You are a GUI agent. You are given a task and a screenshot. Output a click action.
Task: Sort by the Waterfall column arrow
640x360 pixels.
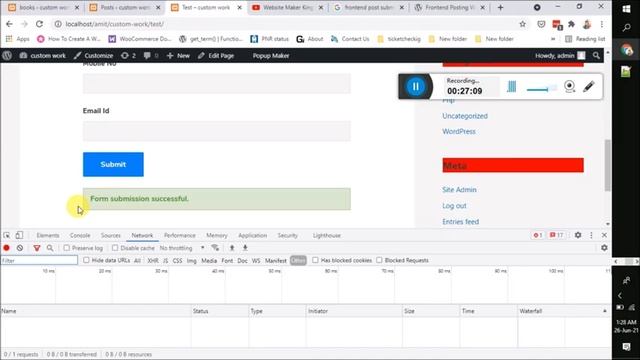tap(604, 311)
